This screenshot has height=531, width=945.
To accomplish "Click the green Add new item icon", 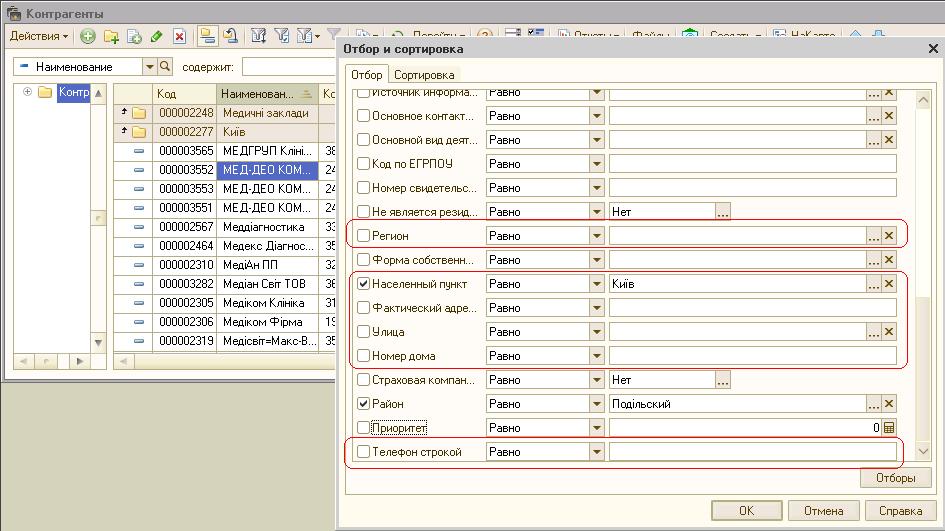I will pyautogui.click(x=88, y=36).
